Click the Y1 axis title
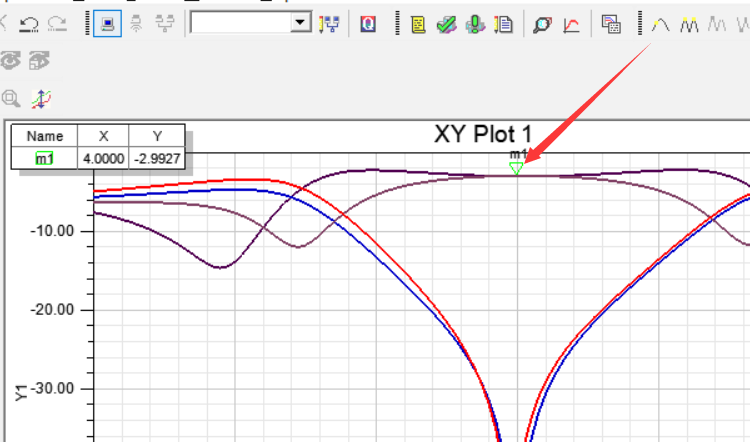 21,392
